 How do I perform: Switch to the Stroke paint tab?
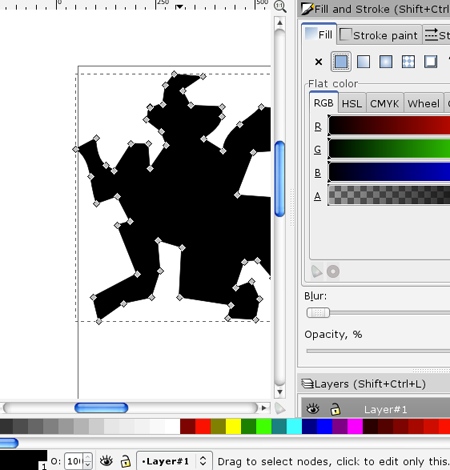pos(380,35)
